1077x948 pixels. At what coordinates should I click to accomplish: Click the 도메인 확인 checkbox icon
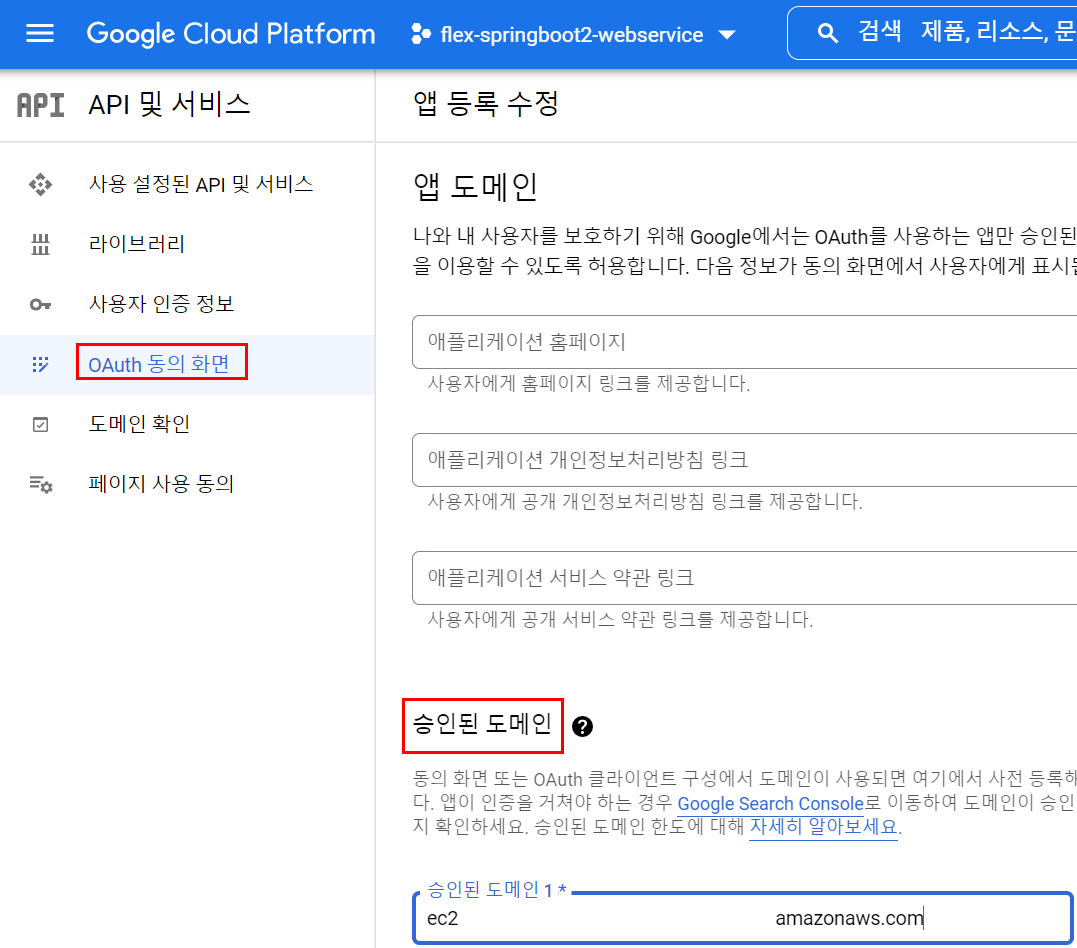click(41, 425)
